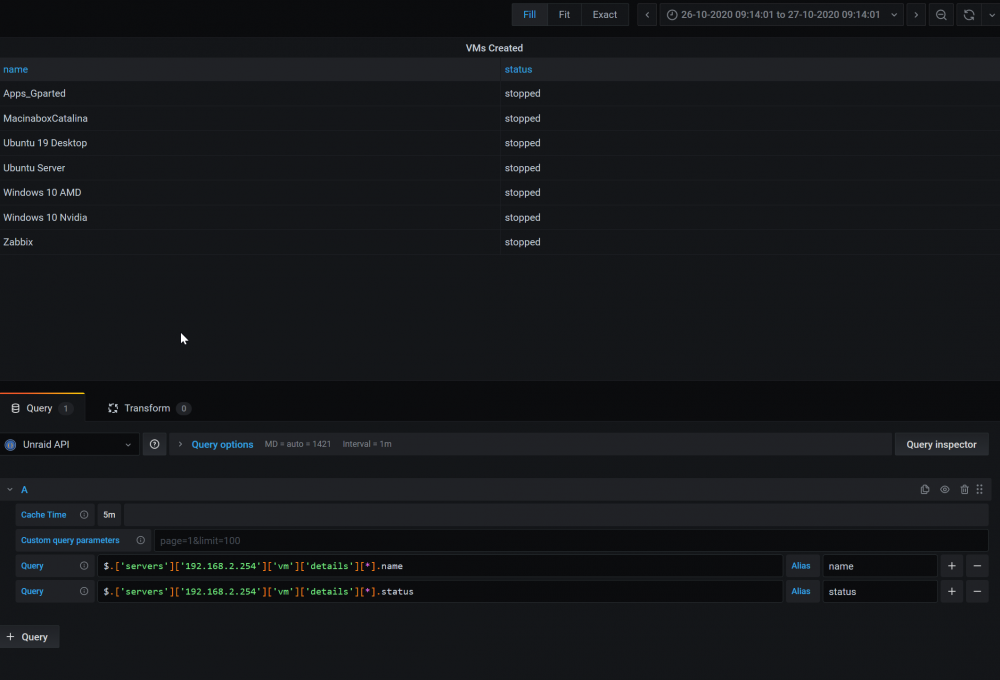Collapse query A row
Image resolution: width=1000 pixels, height=680 pixels.
click(10, 490)
